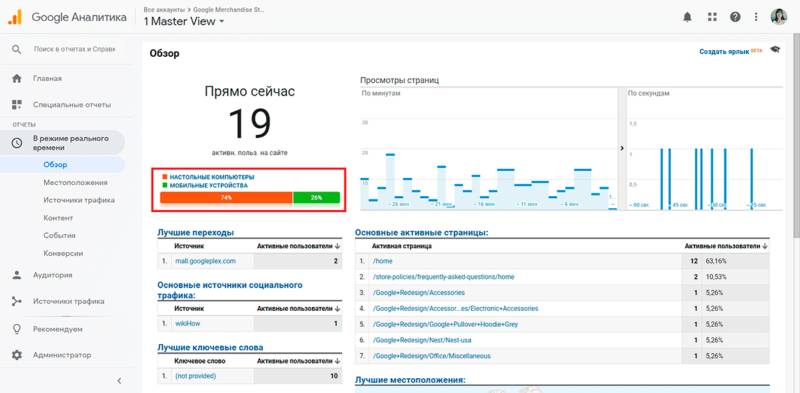The image size is (800, 393).
Task: Open the Местоположения report
Action: pos(76,182)
